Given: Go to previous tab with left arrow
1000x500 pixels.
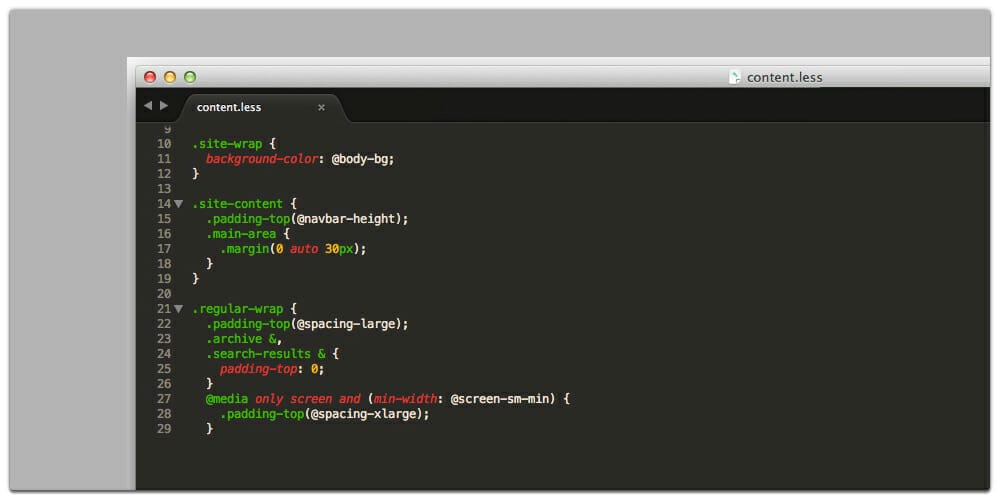Looking at the screenshot, I should [148, 105].
